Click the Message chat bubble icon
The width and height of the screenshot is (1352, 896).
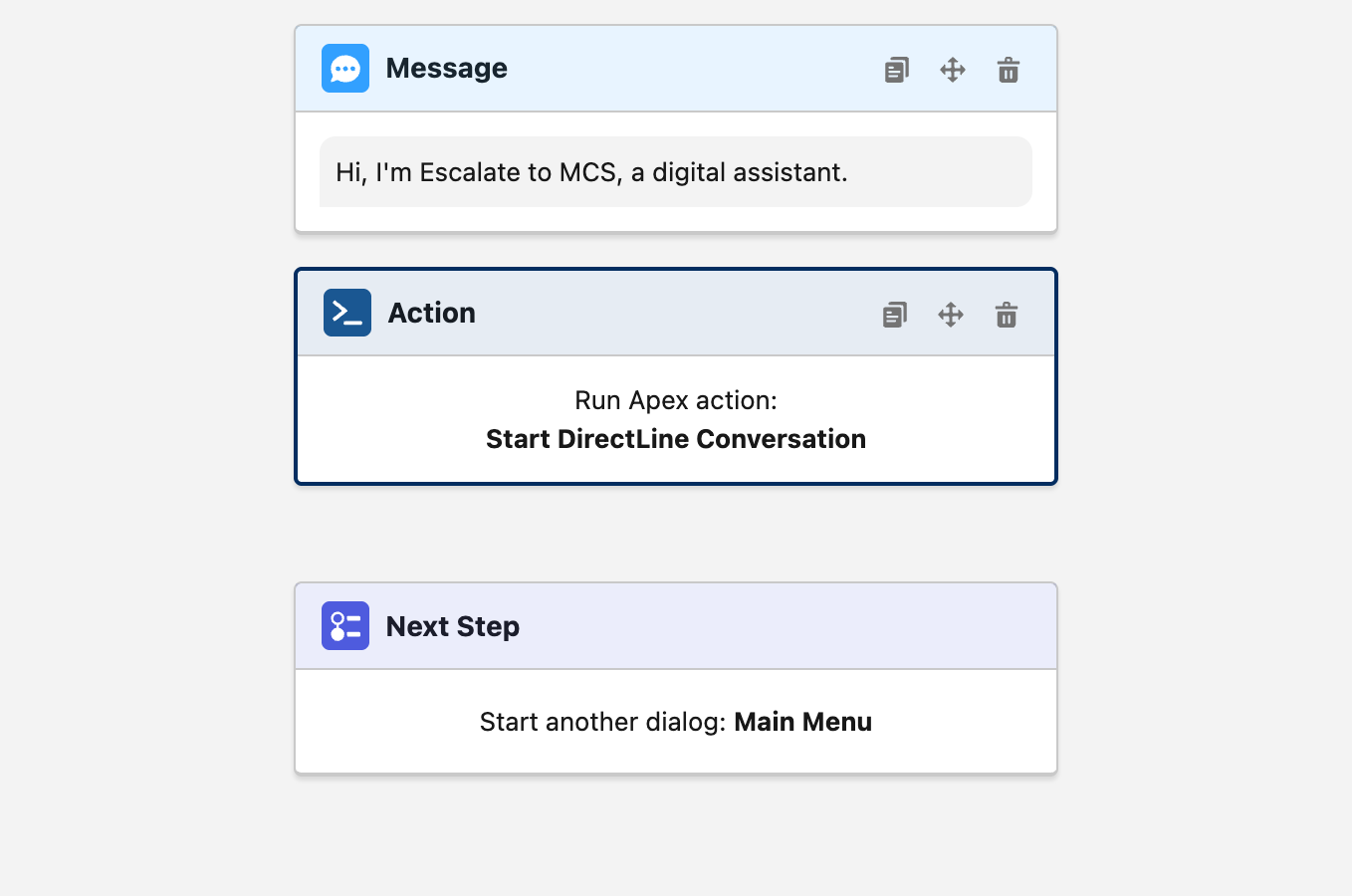344,68
